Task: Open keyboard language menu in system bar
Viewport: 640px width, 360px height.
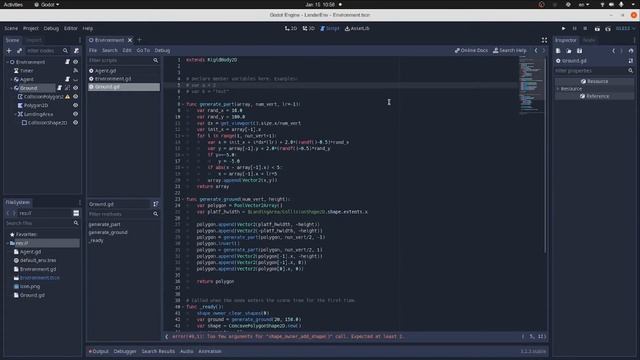Action: point(584,4)
